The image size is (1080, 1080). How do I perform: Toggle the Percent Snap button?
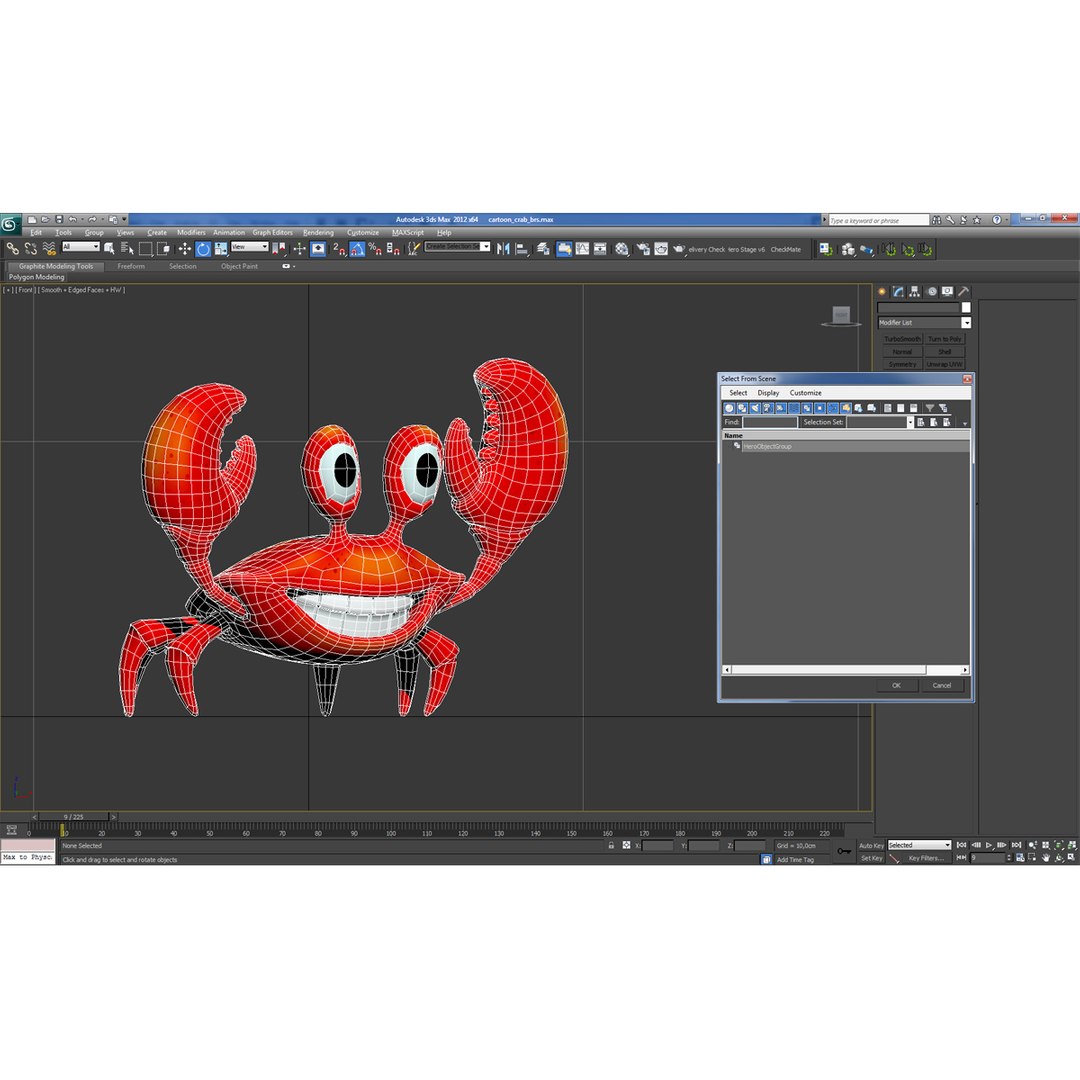(375, 249)
